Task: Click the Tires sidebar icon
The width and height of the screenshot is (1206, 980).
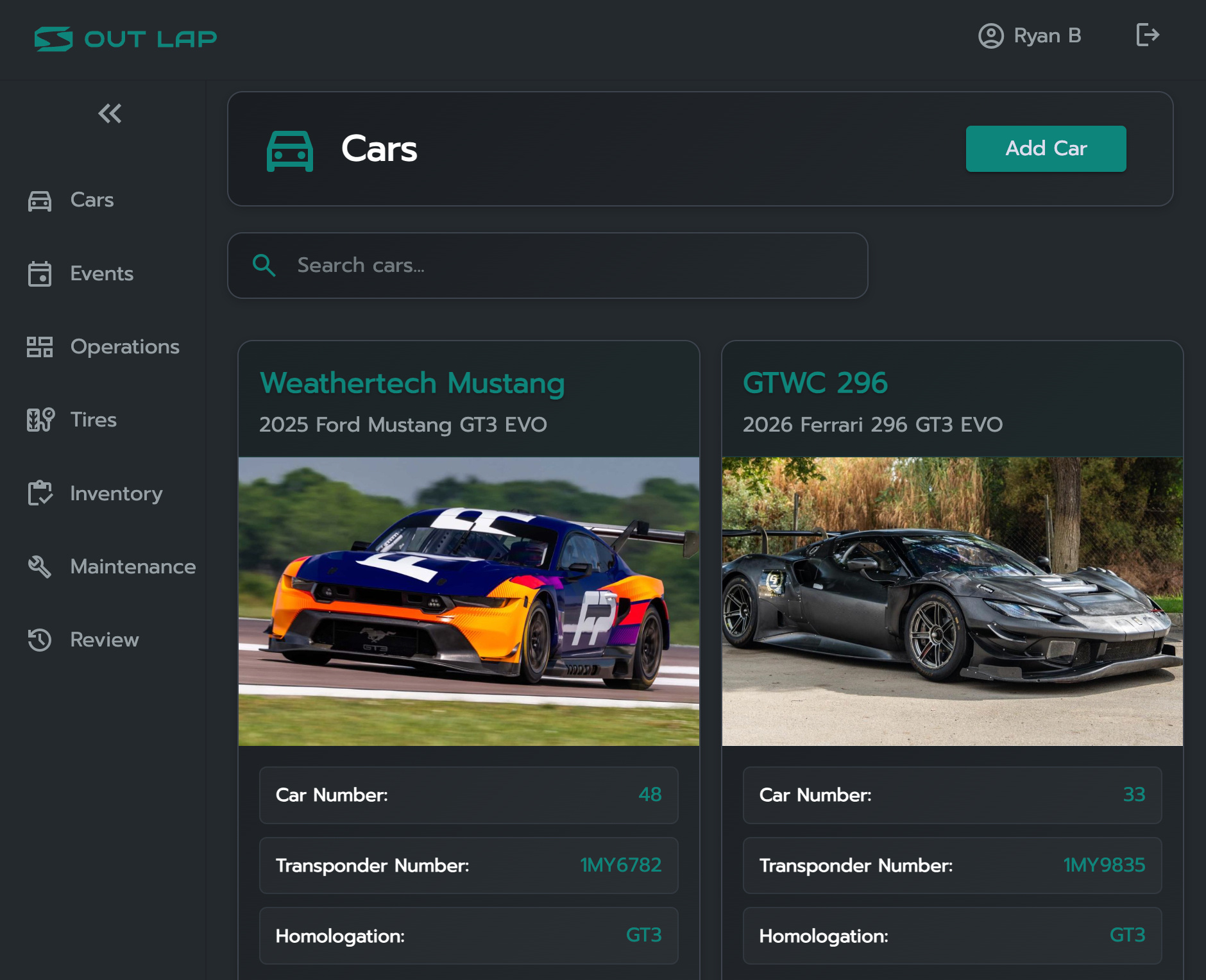Action: (40, 420)
